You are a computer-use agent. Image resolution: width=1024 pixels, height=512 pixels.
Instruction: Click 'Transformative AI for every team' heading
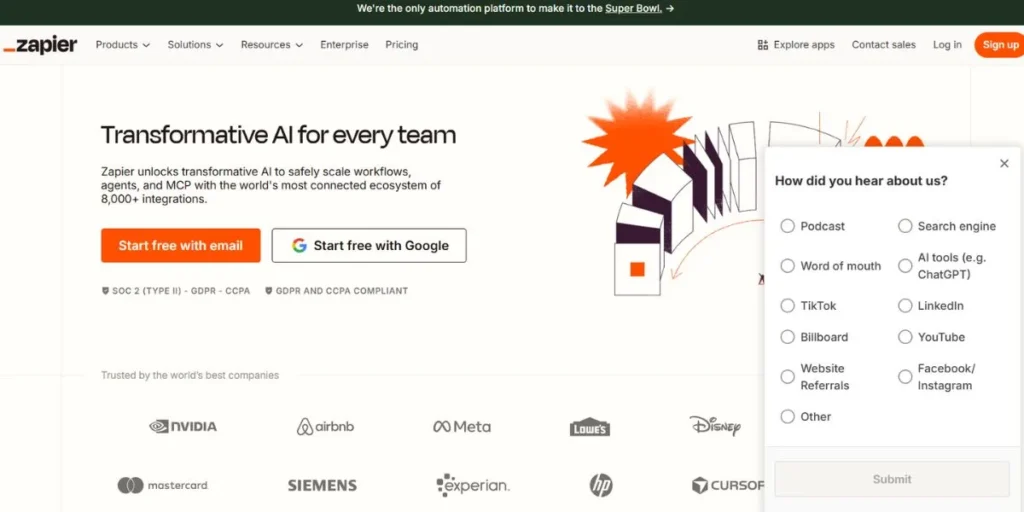[x=278, y=135]
